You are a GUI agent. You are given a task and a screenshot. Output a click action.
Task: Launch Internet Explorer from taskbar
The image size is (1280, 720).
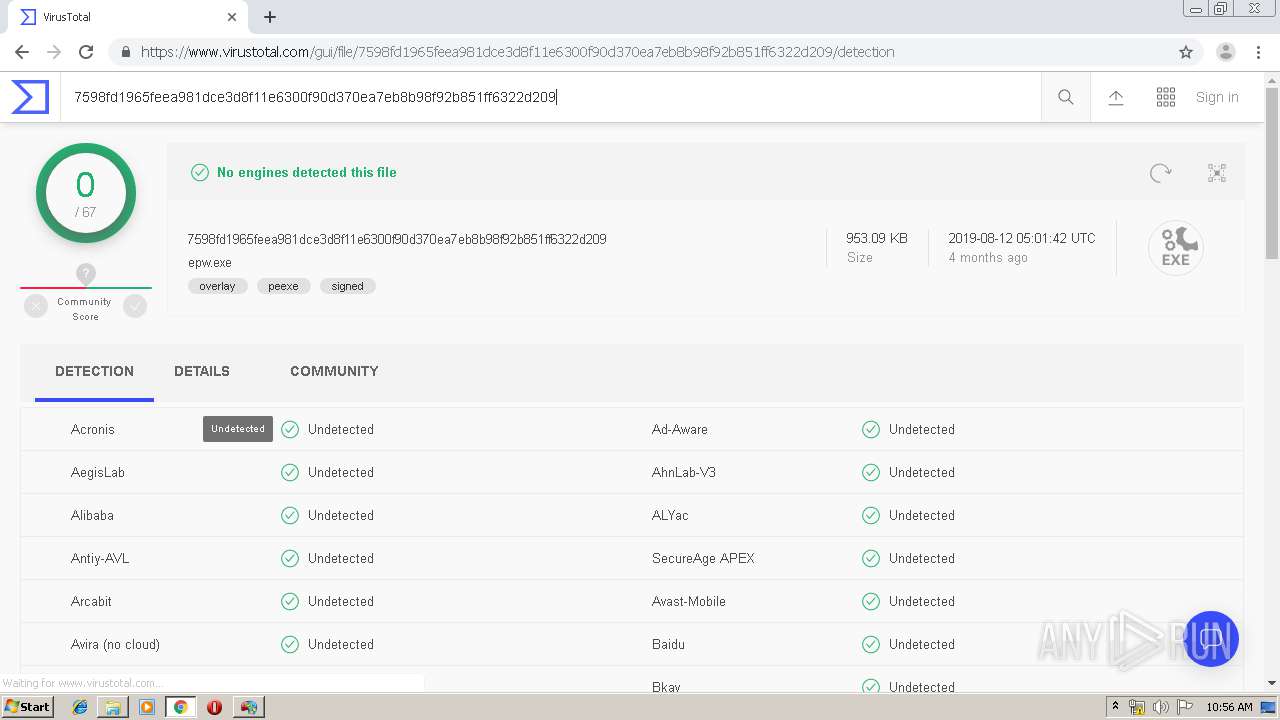point(80,707)
